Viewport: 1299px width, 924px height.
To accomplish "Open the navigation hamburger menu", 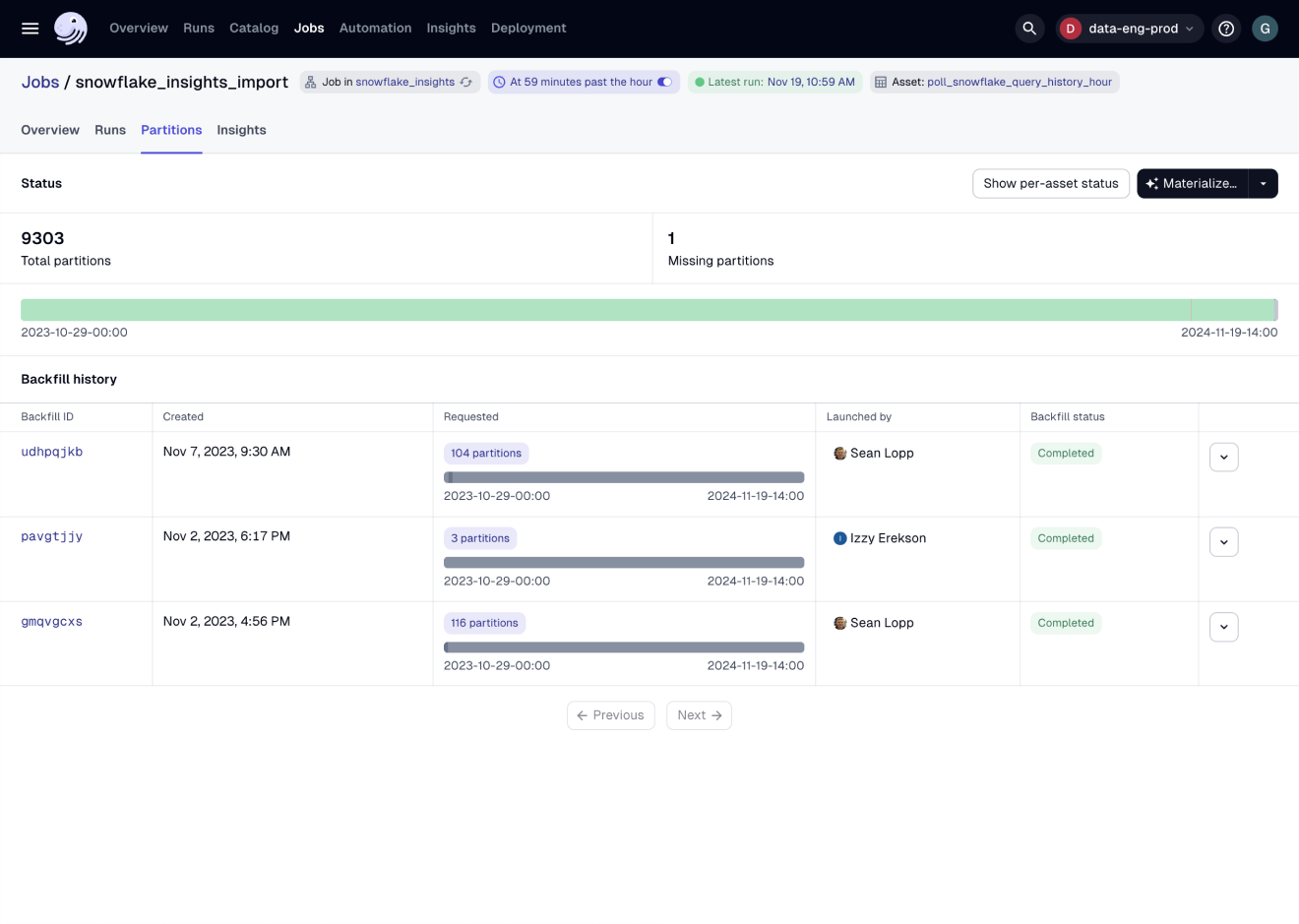I will click(x=30, y=29).
